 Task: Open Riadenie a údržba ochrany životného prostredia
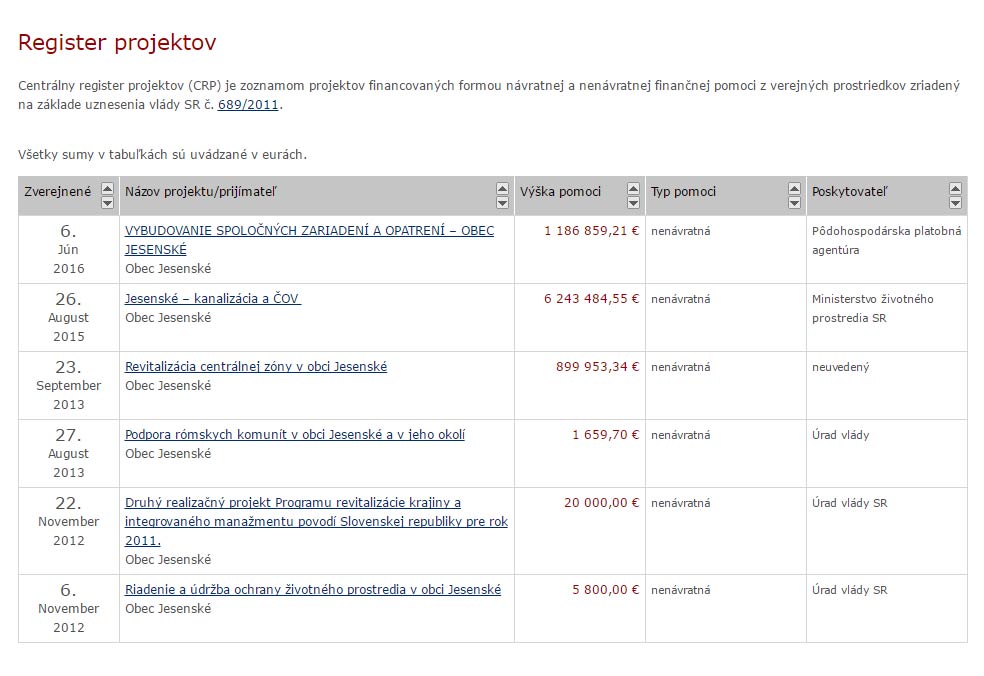pyautogui.click(x=312, y=589)
